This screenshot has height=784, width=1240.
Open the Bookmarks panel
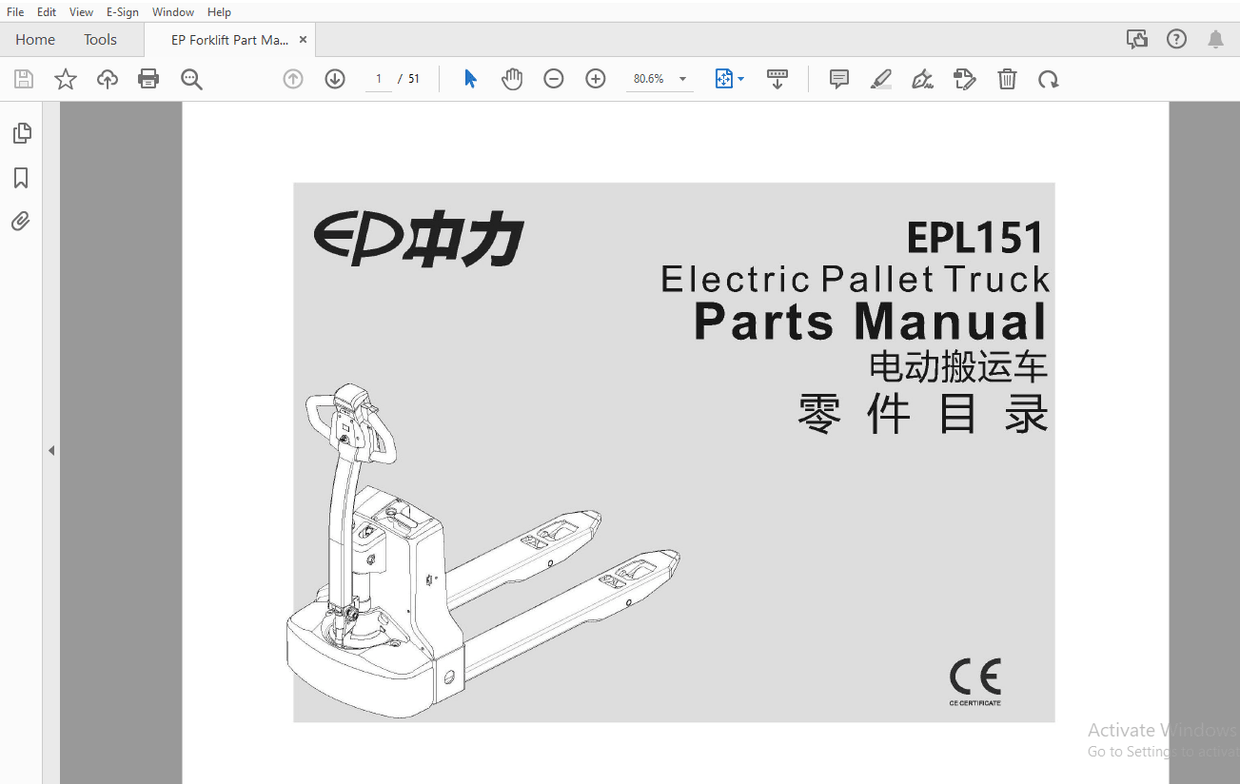[x=22, y=177]
